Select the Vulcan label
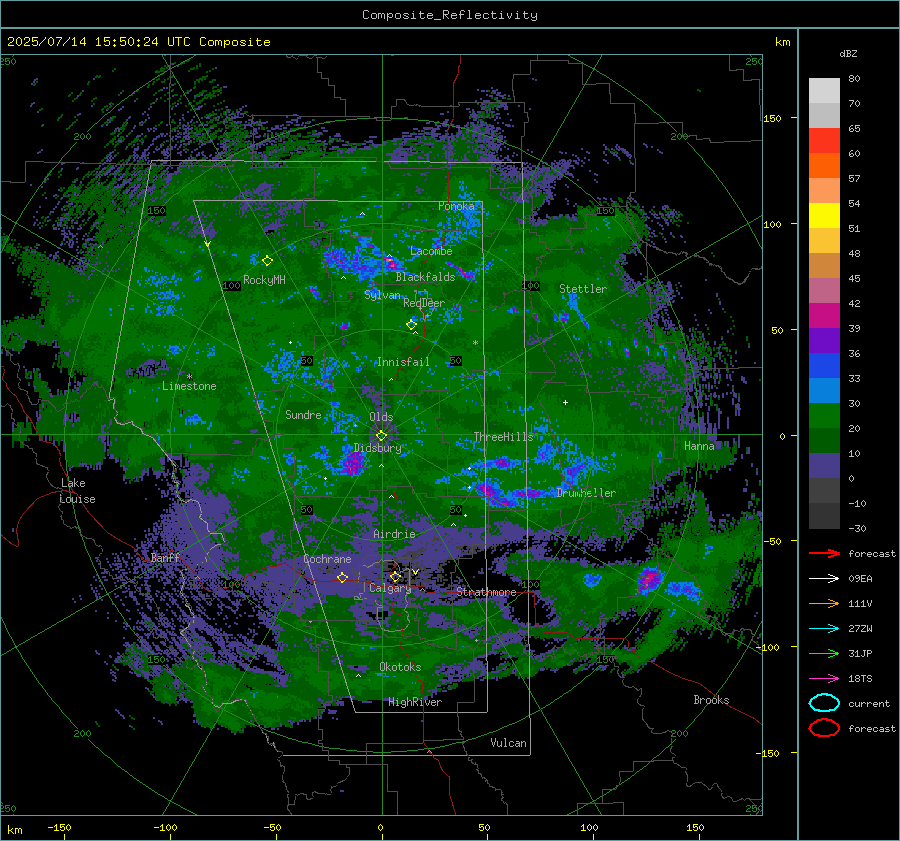This screenshot has width=900, height=841. (508, 743)
